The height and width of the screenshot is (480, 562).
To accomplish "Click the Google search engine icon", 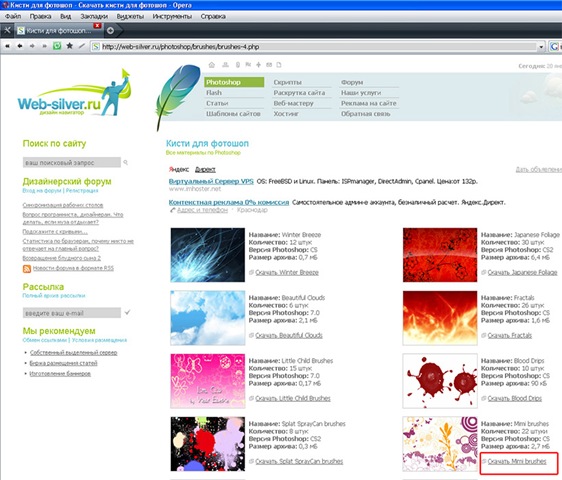I will coord(554,47).
